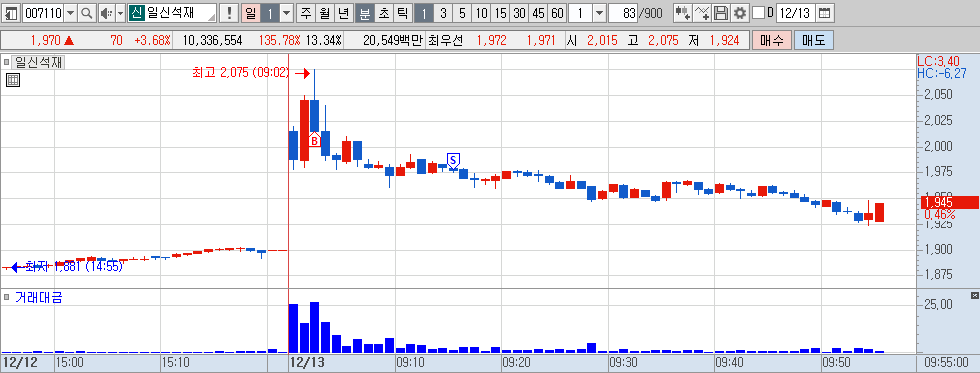This screenshot has width=980, height=373.
Task: Click the 일신석재 stock name field
Action: pyautogui.click(x=172, y=12)
